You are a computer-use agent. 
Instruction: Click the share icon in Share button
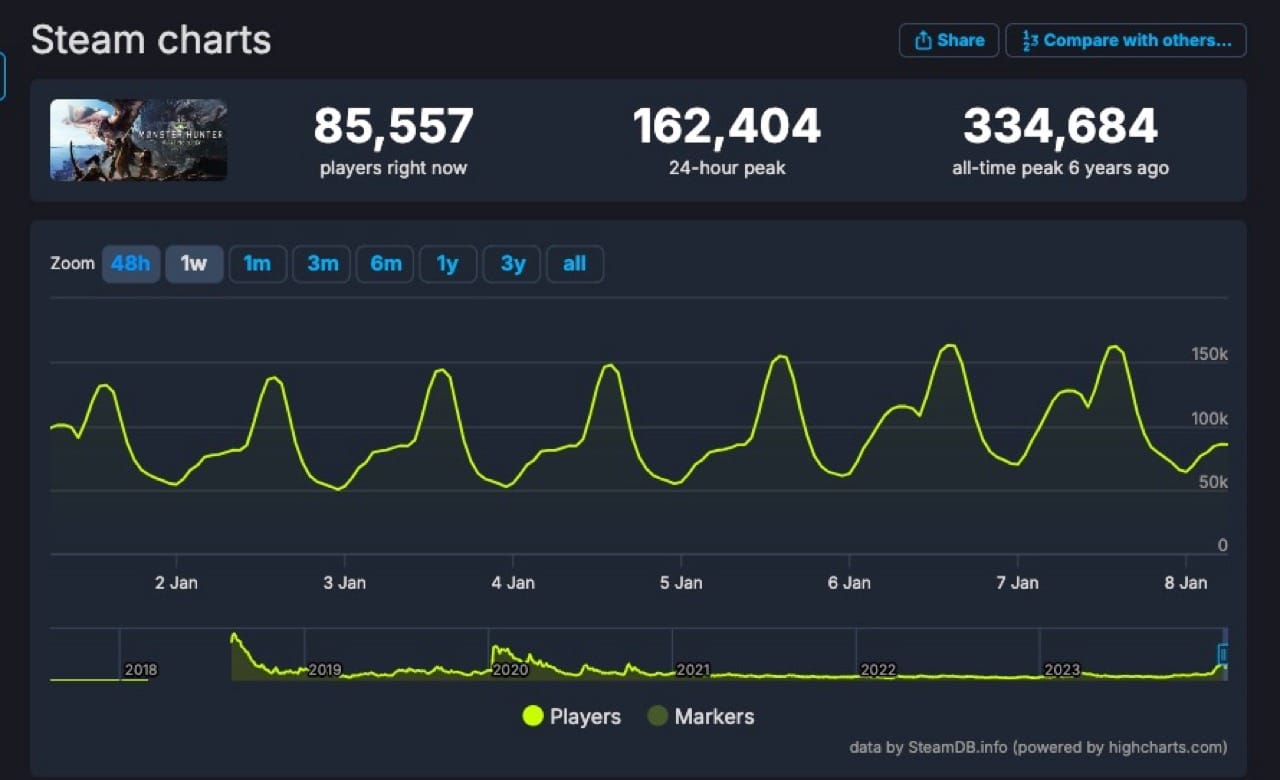click(x=923, y=40)
